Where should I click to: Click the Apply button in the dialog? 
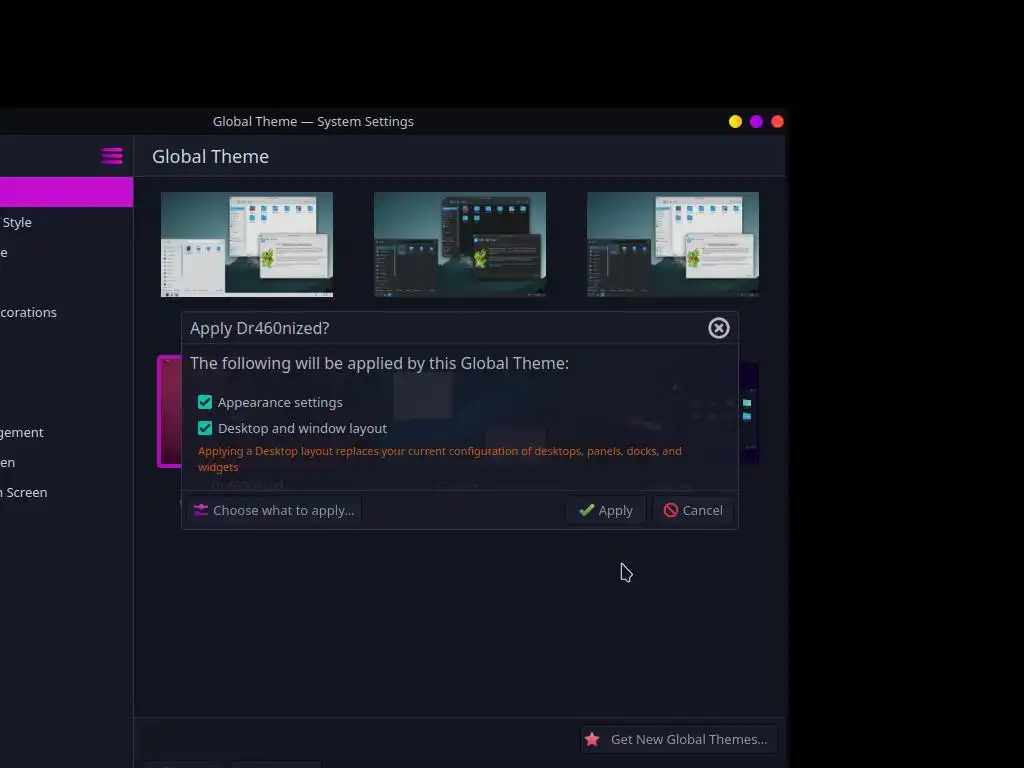pos(605,510)
